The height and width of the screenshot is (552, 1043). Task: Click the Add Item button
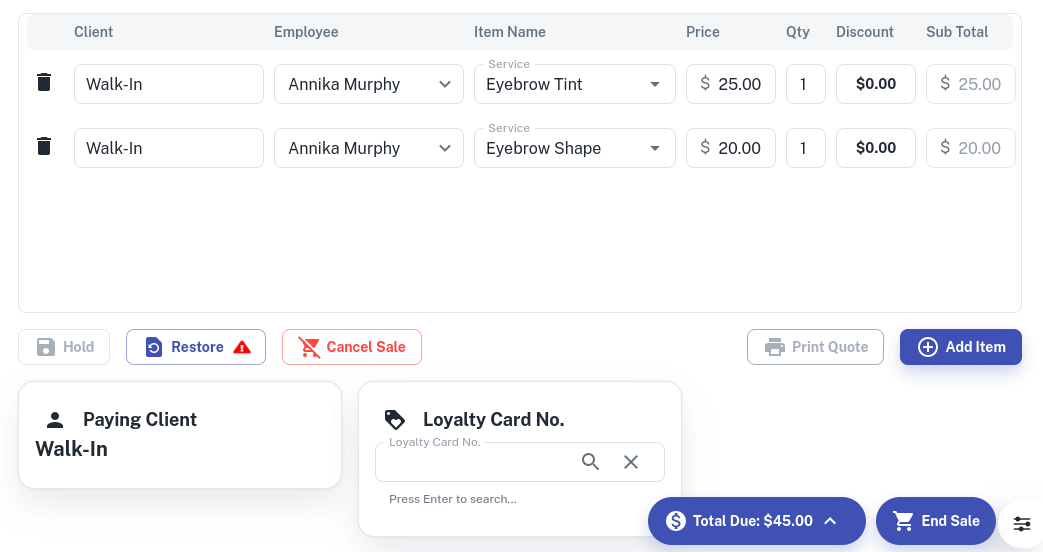click(x=960, y=347)
